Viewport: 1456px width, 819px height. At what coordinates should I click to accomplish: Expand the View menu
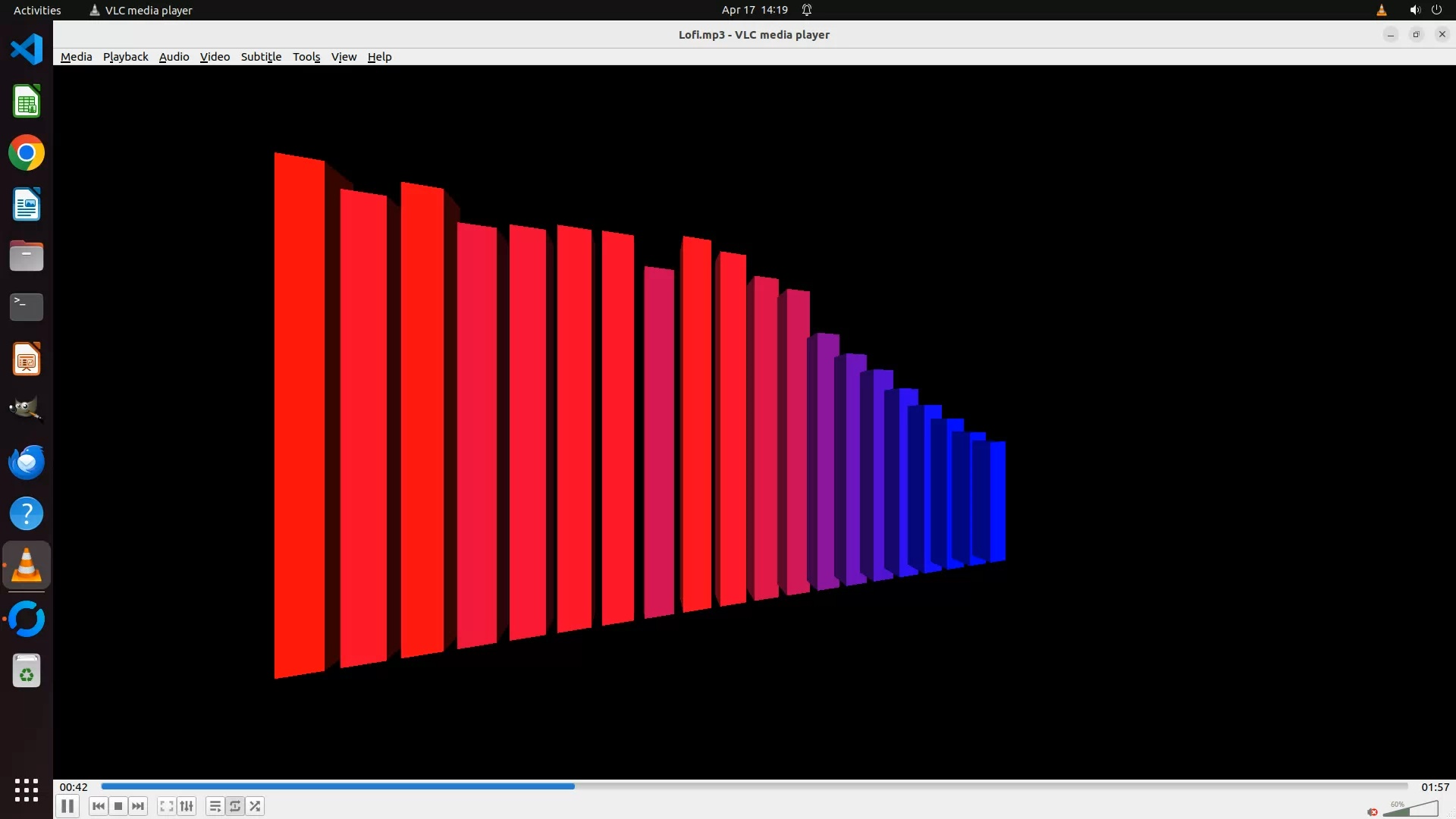(x=344, y=57)
